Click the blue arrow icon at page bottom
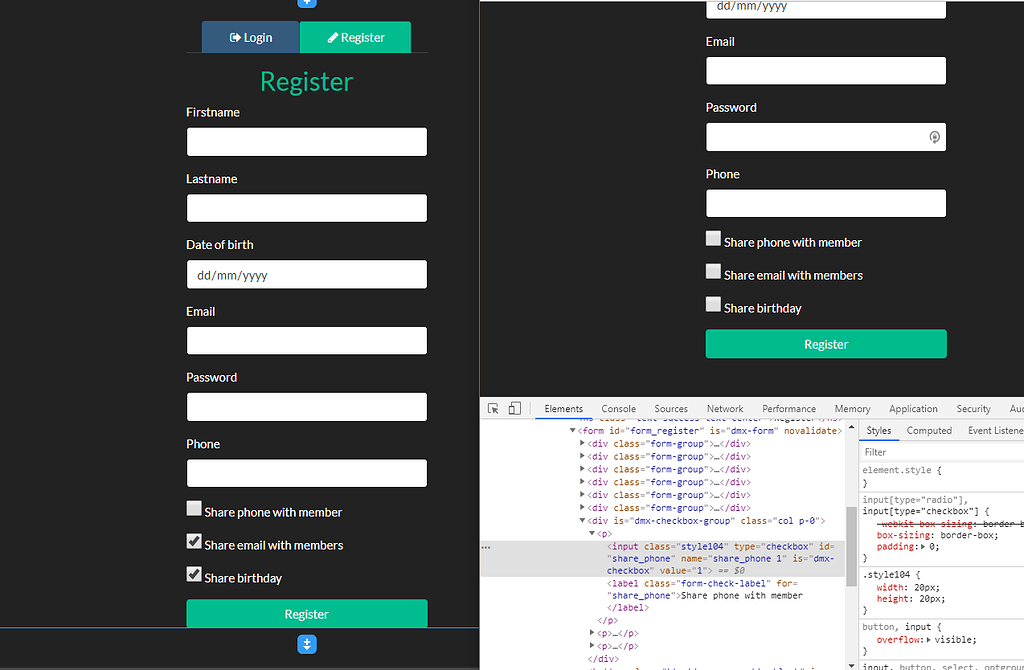This screenshot has width=1024, height=670. (x=307, y=644)
